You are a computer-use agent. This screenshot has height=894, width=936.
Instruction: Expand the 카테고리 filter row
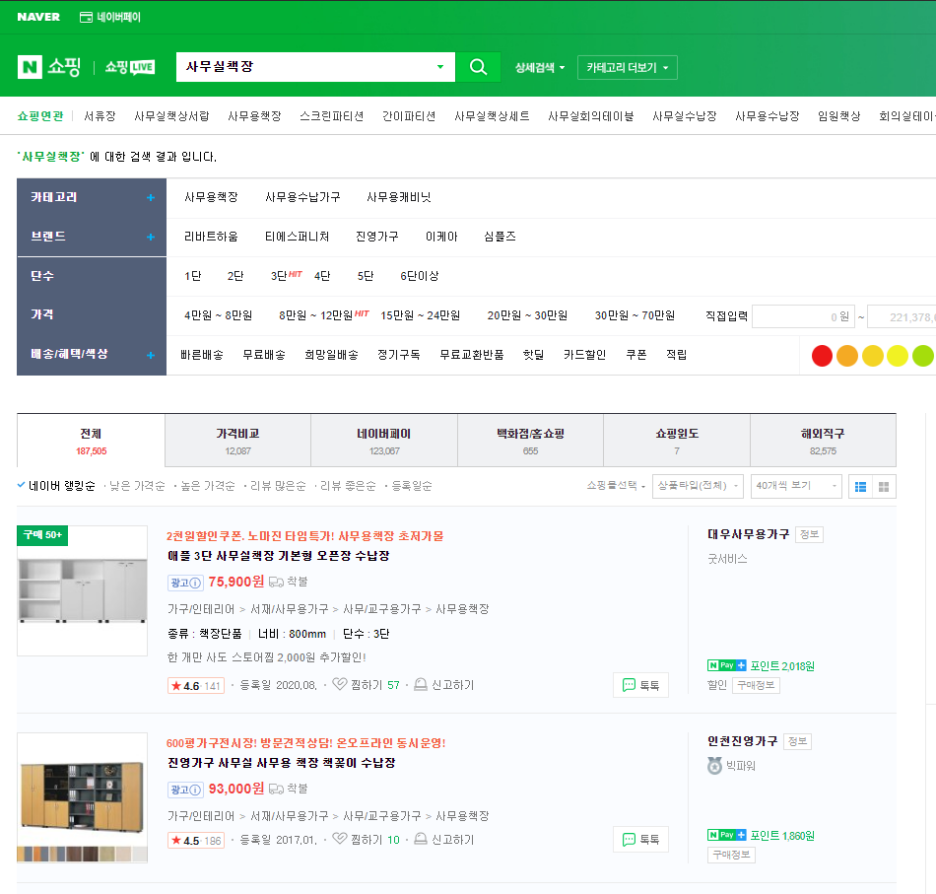150,198
